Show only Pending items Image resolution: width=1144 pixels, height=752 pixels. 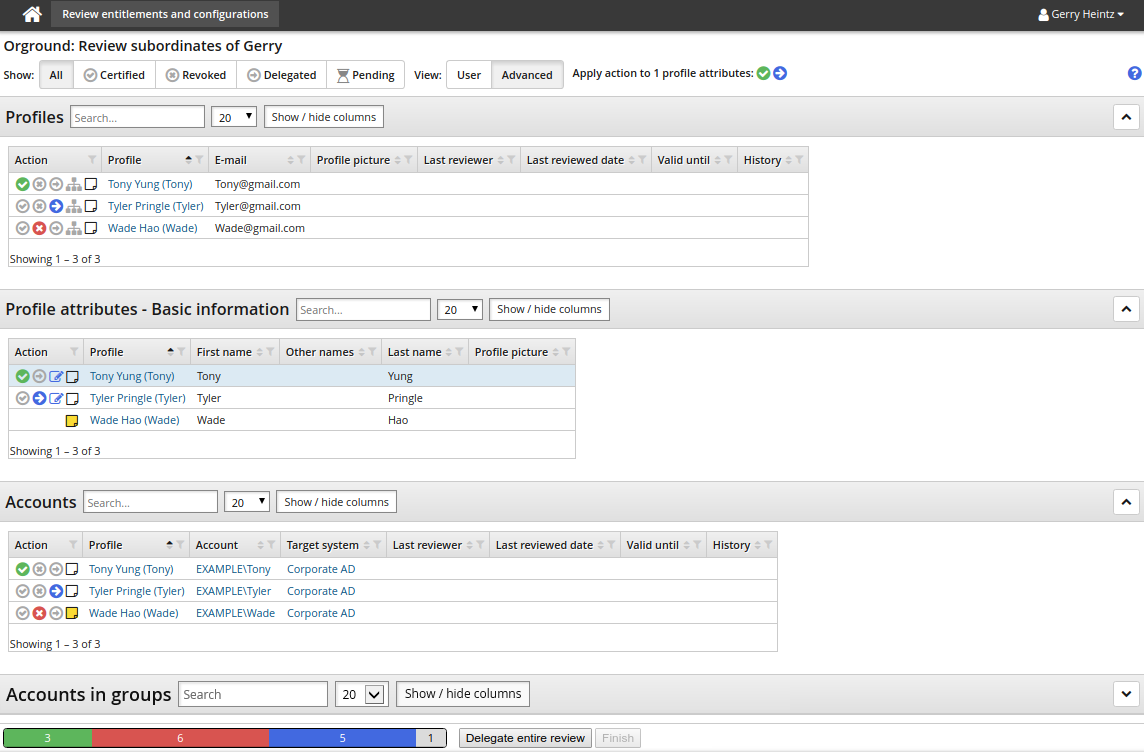coord(365,75)
